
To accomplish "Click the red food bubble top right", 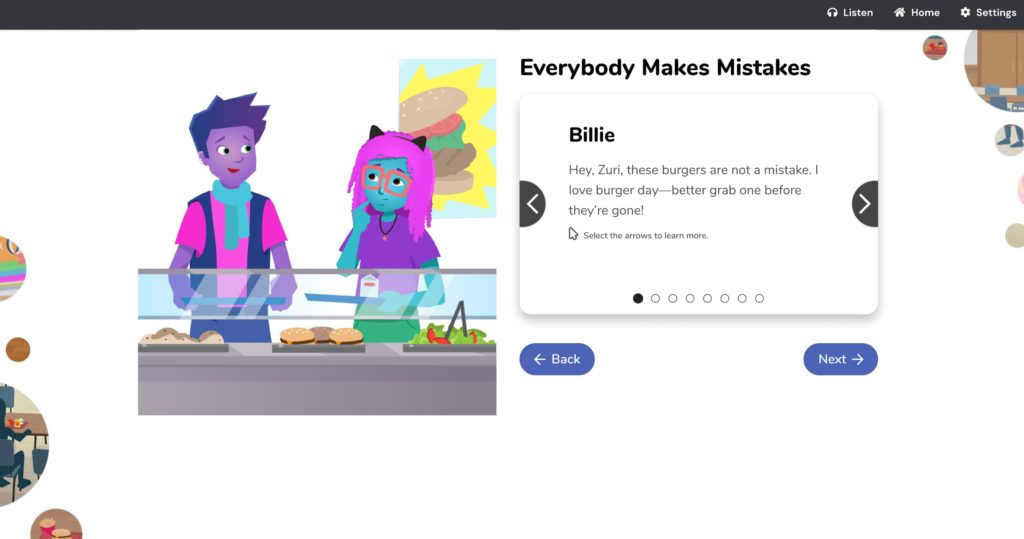I will 935,48.
